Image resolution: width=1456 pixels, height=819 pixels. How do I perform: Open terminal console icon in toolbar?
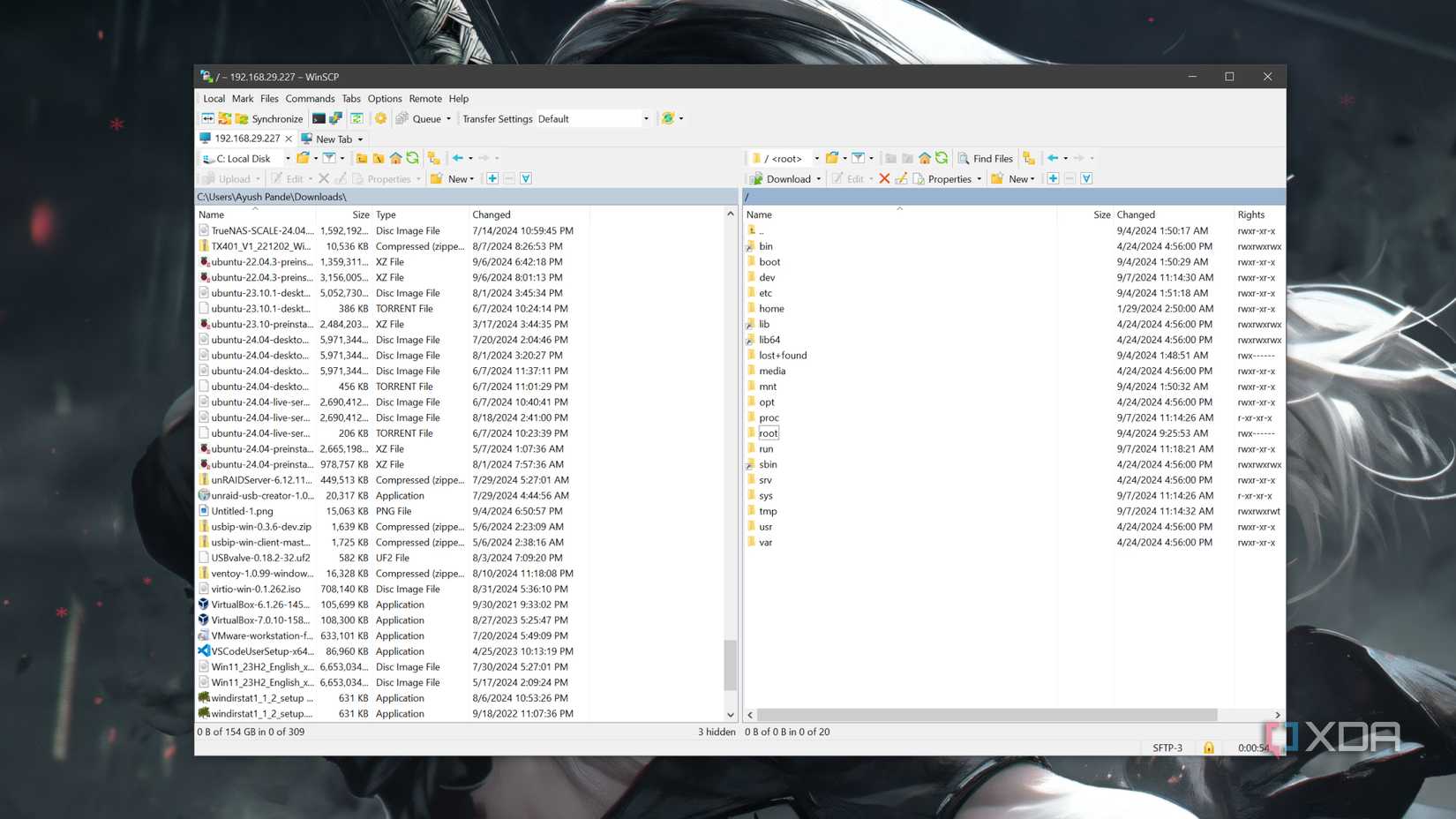tap(319, 118)
